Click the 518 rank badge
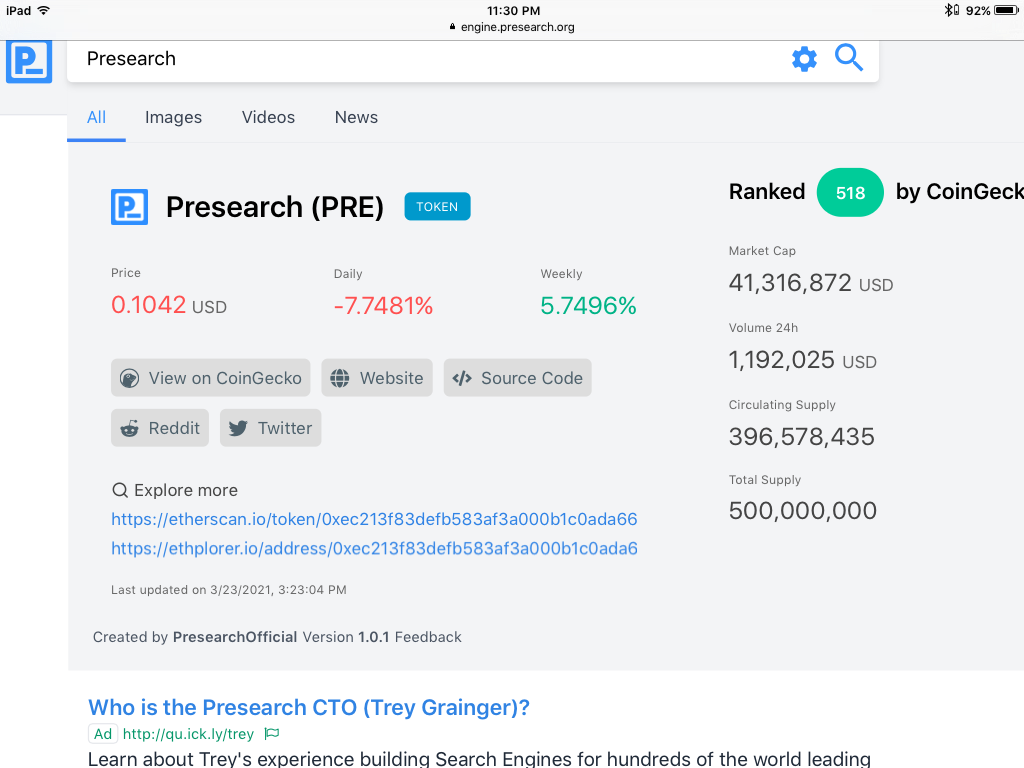Viewport: 1024px width, 768px height. click(850, 193)
